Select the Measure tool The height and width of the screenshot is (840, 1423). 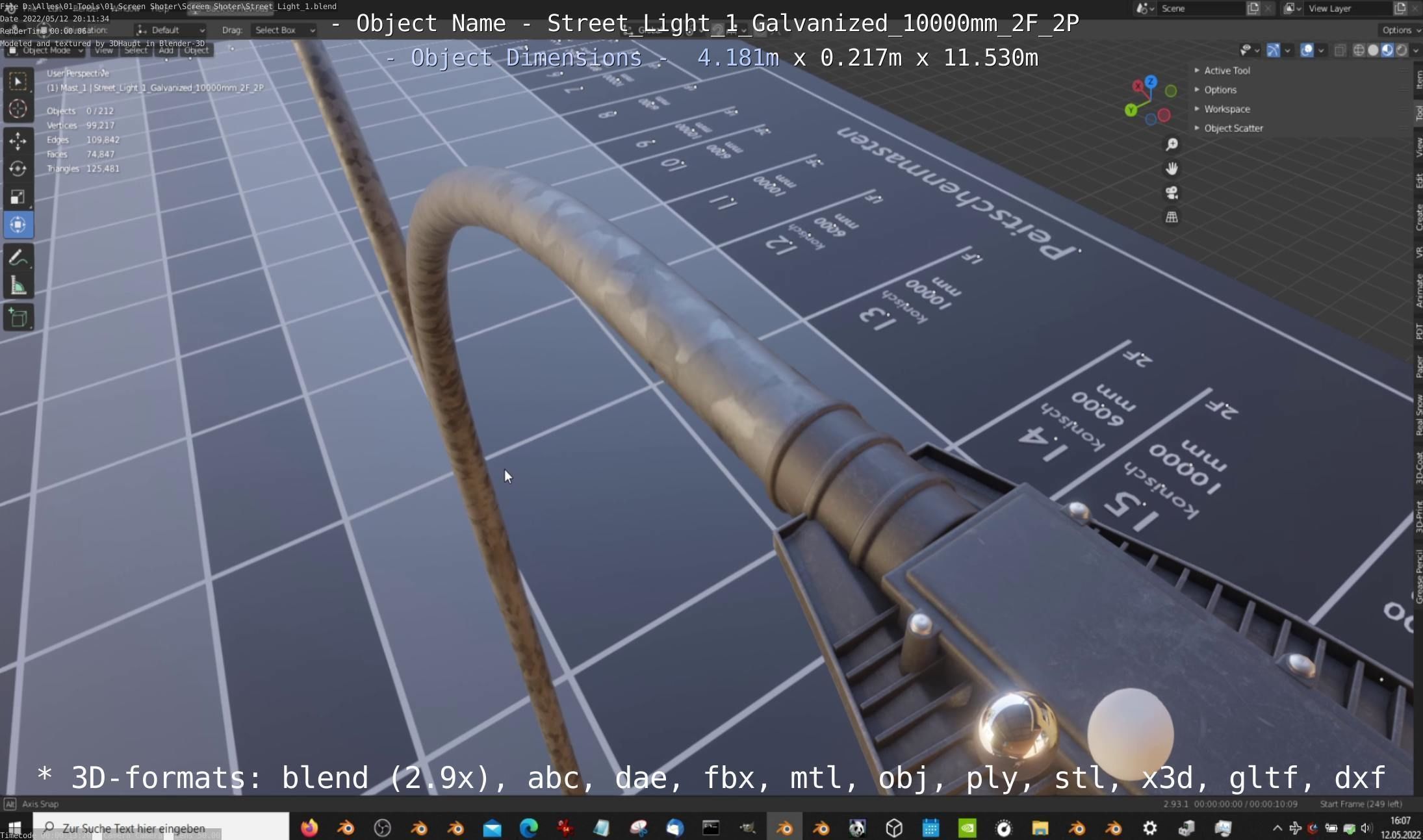(18, 286)
